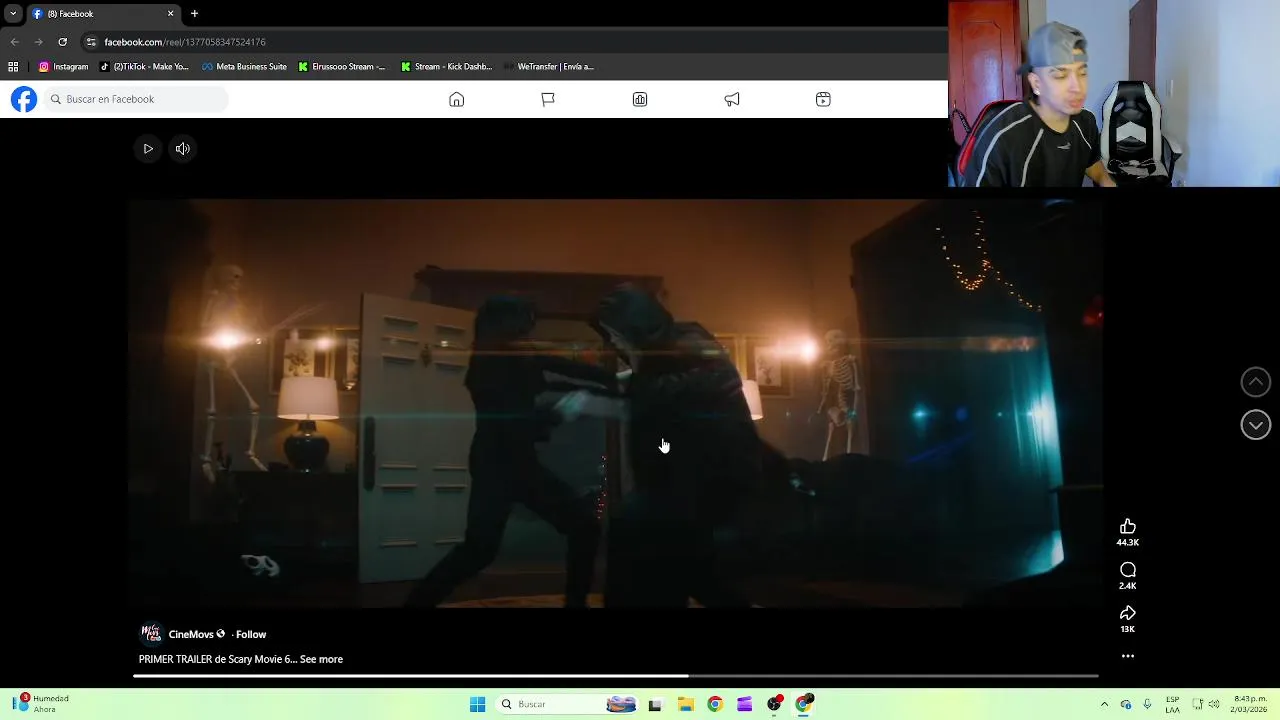This screenshot has height=720, width=1280.
Task: Click the 2.4K comments count
Action: [x=1128, y=586]
